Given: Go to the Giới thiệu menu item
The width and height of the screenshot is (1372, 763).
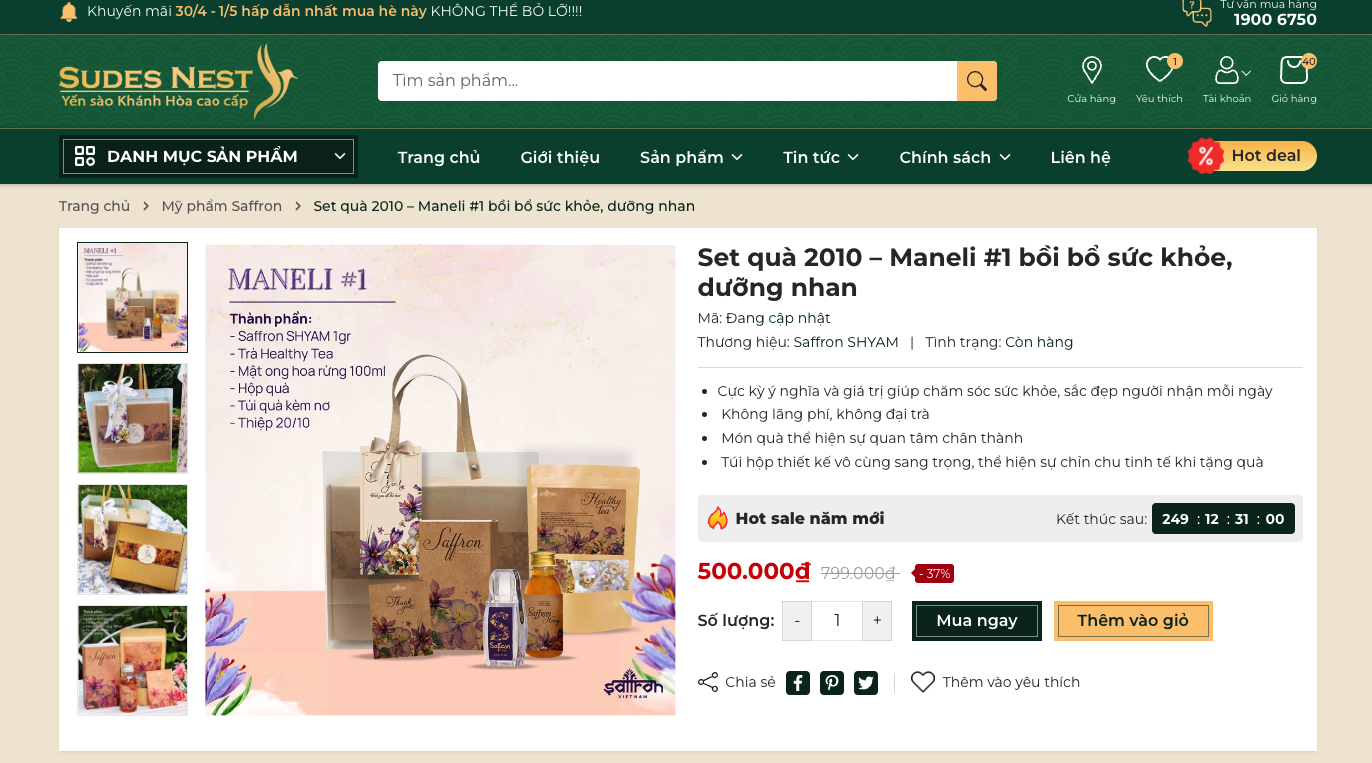Looking at the screenshot, I should coord(560,157).
